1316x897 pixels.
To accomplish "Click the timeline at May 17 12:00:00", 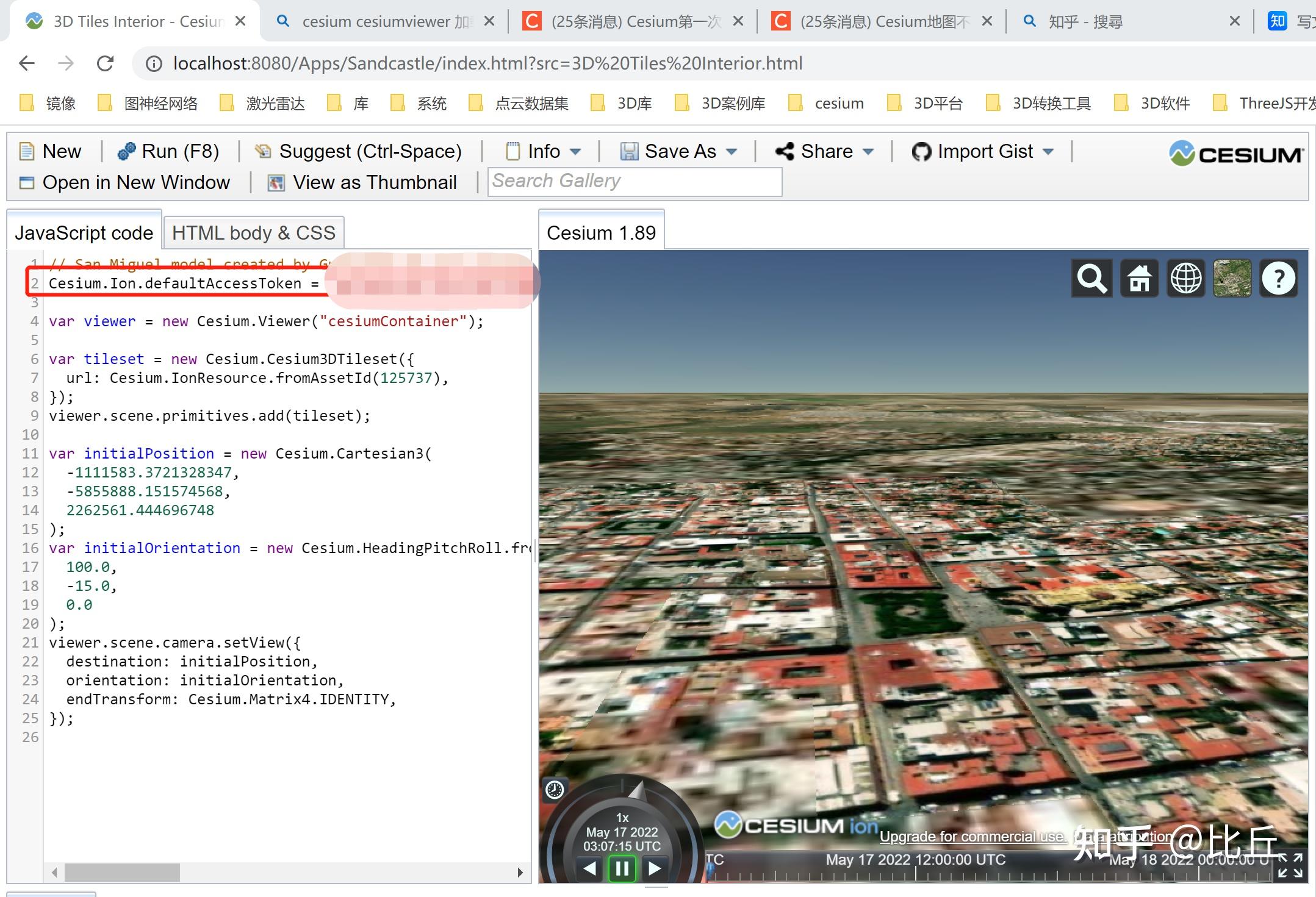I will pyautogui.click(x=915, y=871).
